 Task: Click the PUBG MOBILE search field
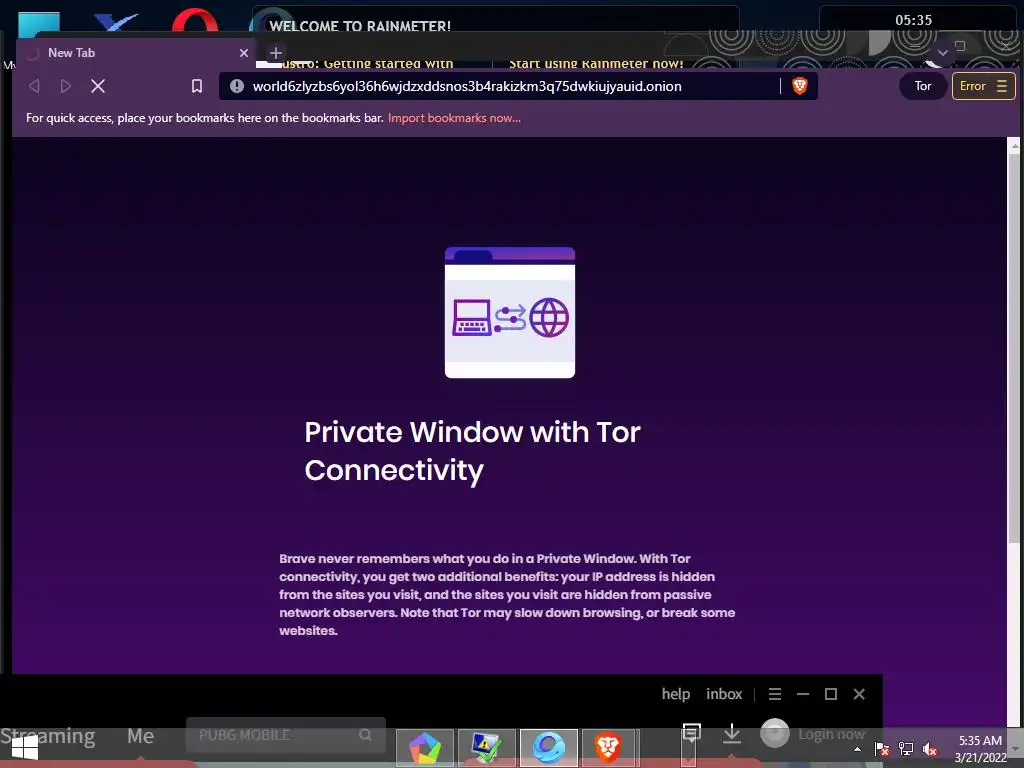tap(285, 735)
